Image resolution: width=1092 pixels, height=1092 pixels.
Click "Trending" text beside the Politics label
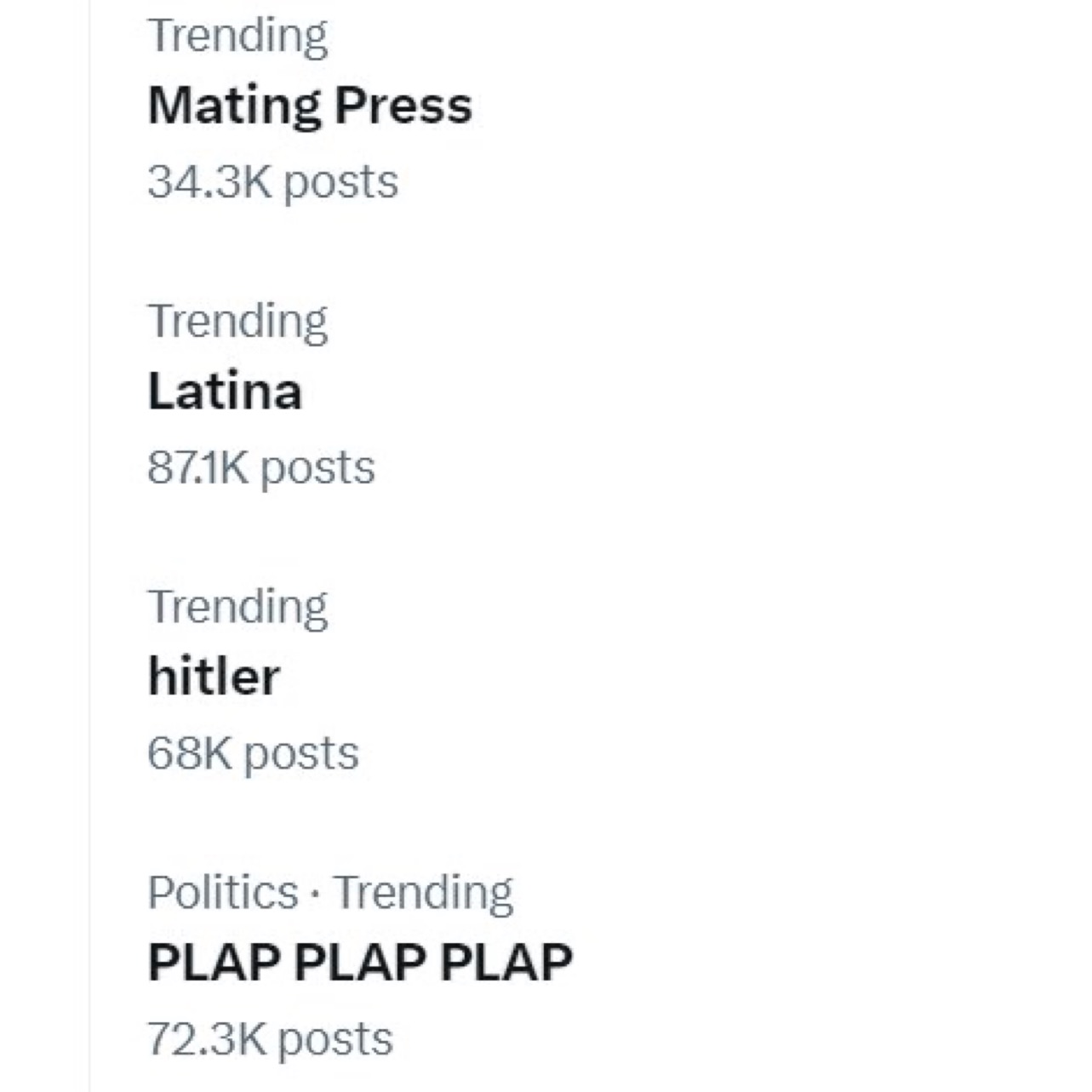click(x=423, y=892)
